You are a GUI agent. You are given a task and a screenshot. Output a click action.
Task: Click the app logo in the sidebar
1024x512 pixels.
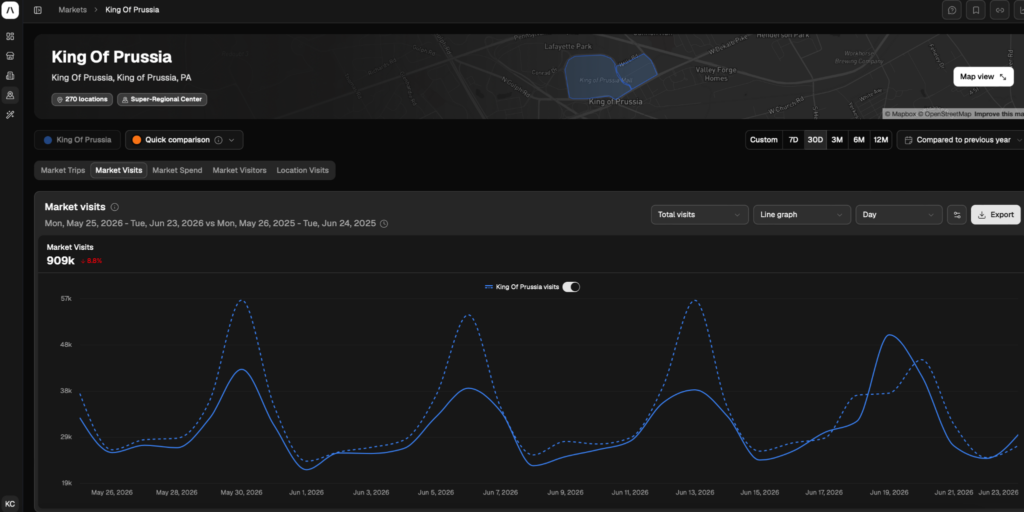(x=10, y=10)
